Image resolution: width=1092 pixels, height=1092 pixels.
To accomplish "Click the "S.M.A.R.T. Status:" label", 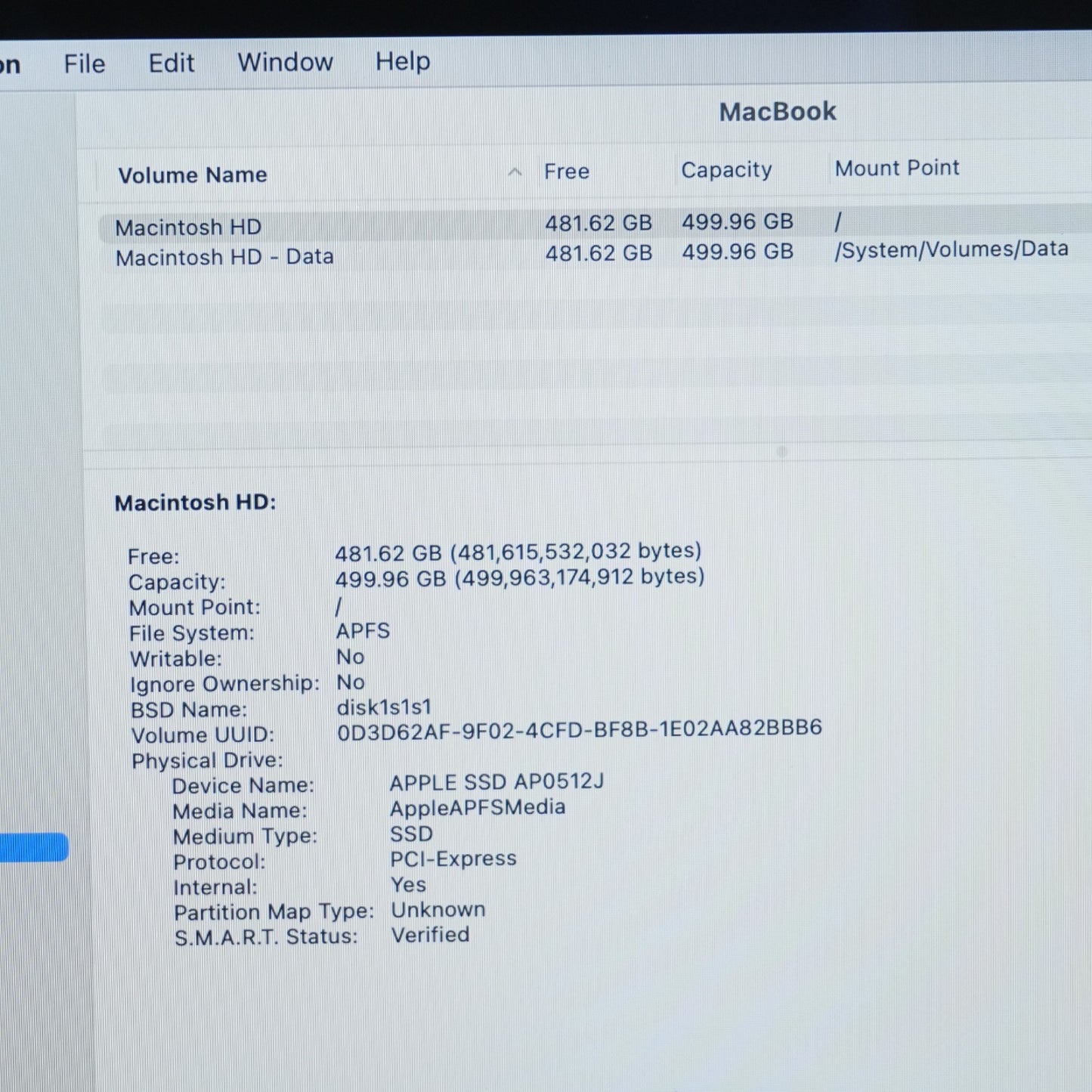I will point(266,937).
